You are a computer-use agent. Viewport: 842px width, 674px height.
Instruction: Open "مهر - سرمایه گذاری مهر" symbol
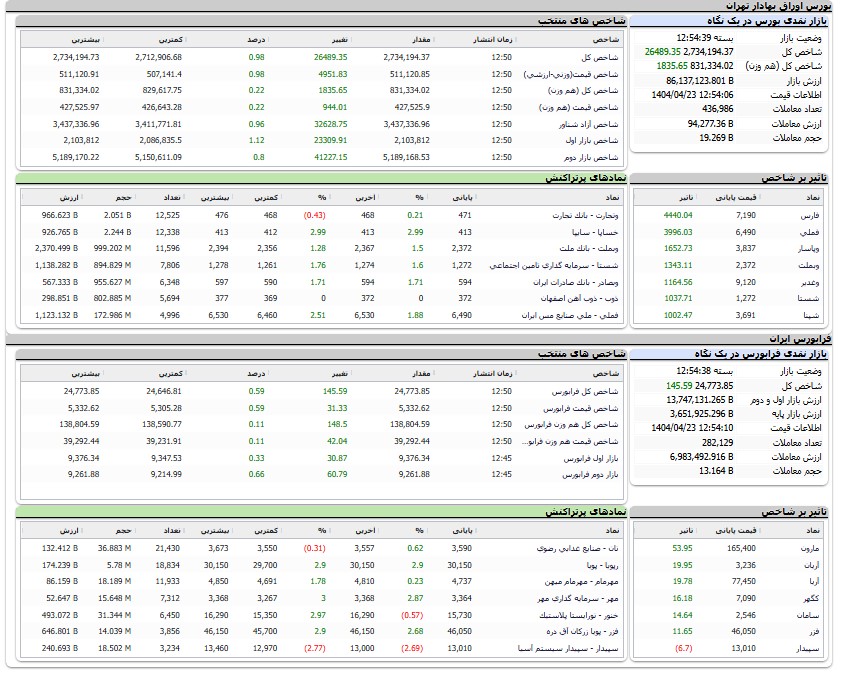pos(578,598)
